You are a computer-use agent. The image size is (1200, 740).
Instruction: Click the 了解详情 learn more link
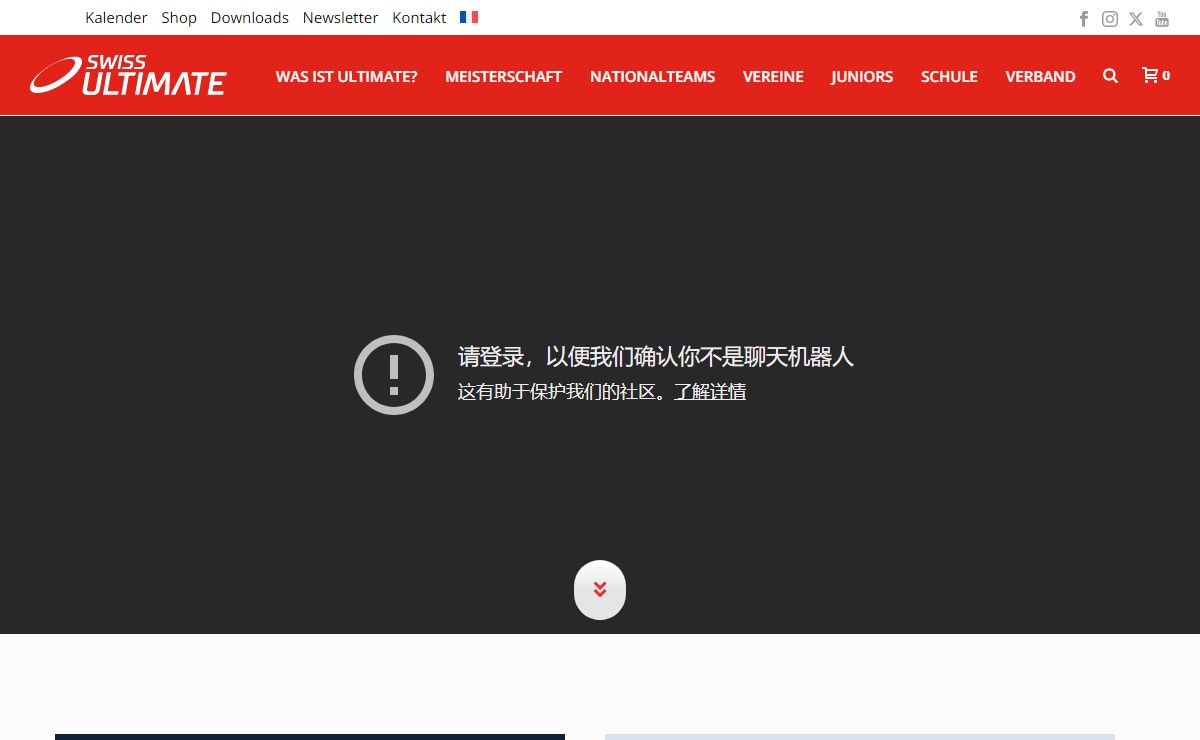tap(710, 391)
